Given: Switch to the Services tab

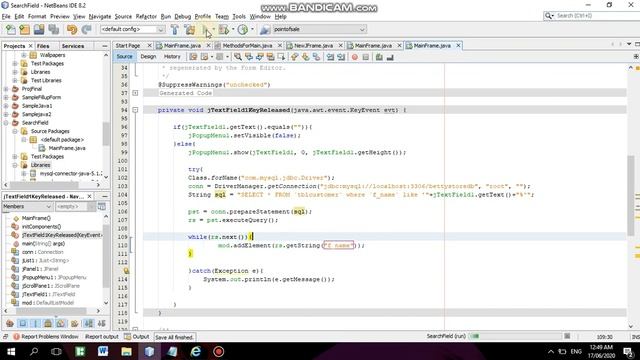Looking at the screenshot, I should click(x=73, y=46).
